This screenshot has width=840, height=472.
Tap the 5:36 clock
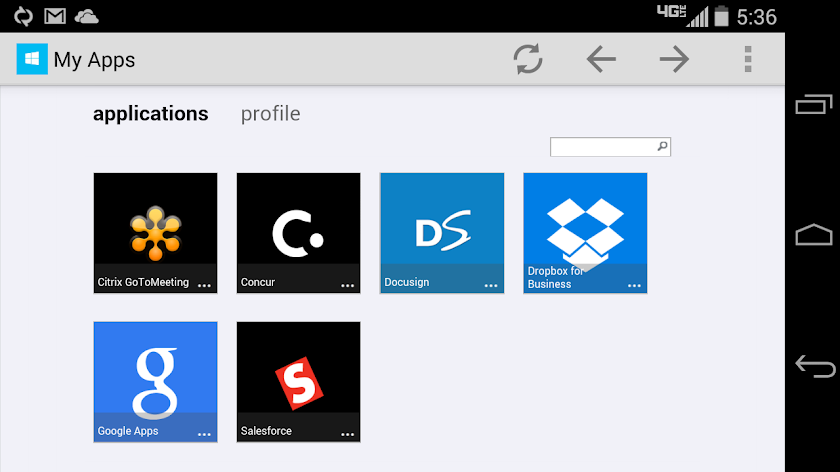click(756, 17)
